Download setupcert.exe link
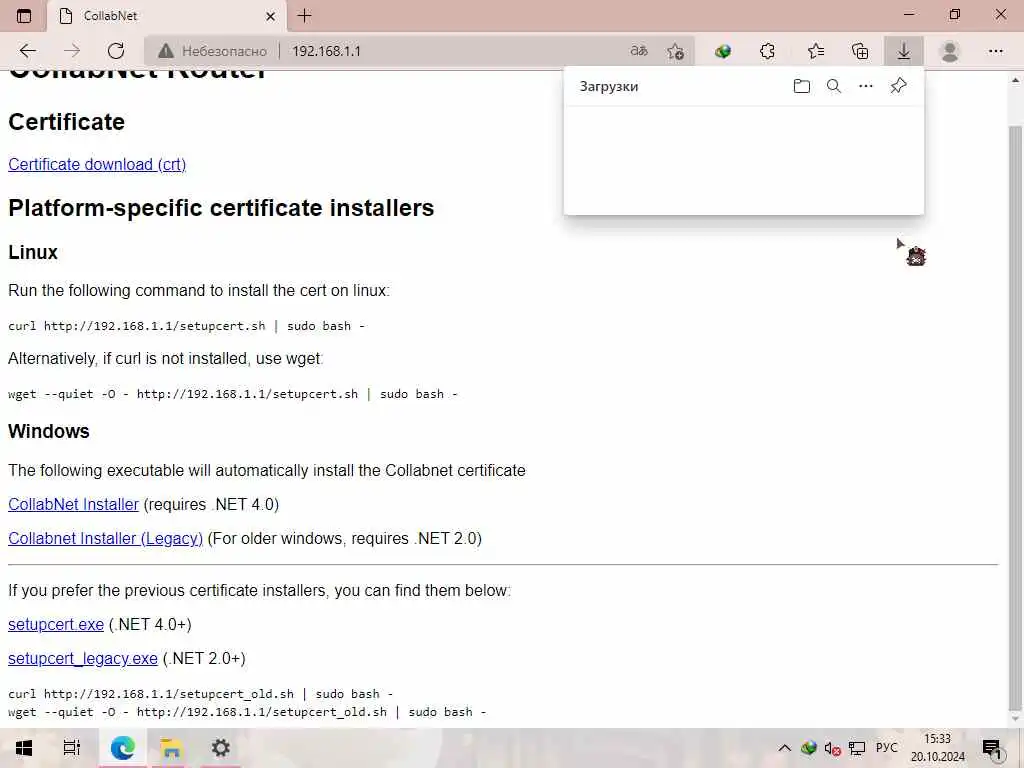 pyautogui.click(x=56, y=625)
